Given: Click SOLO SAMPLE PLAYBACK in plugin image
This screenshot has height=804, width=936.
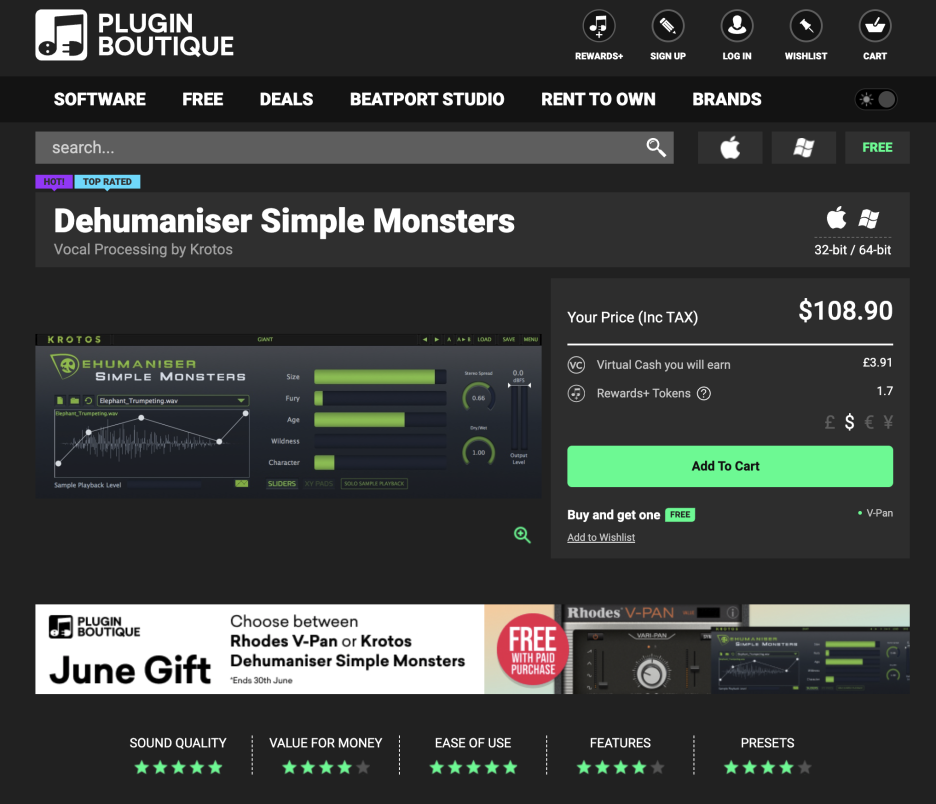Looking at the screenshot, I should click(374, 483).
